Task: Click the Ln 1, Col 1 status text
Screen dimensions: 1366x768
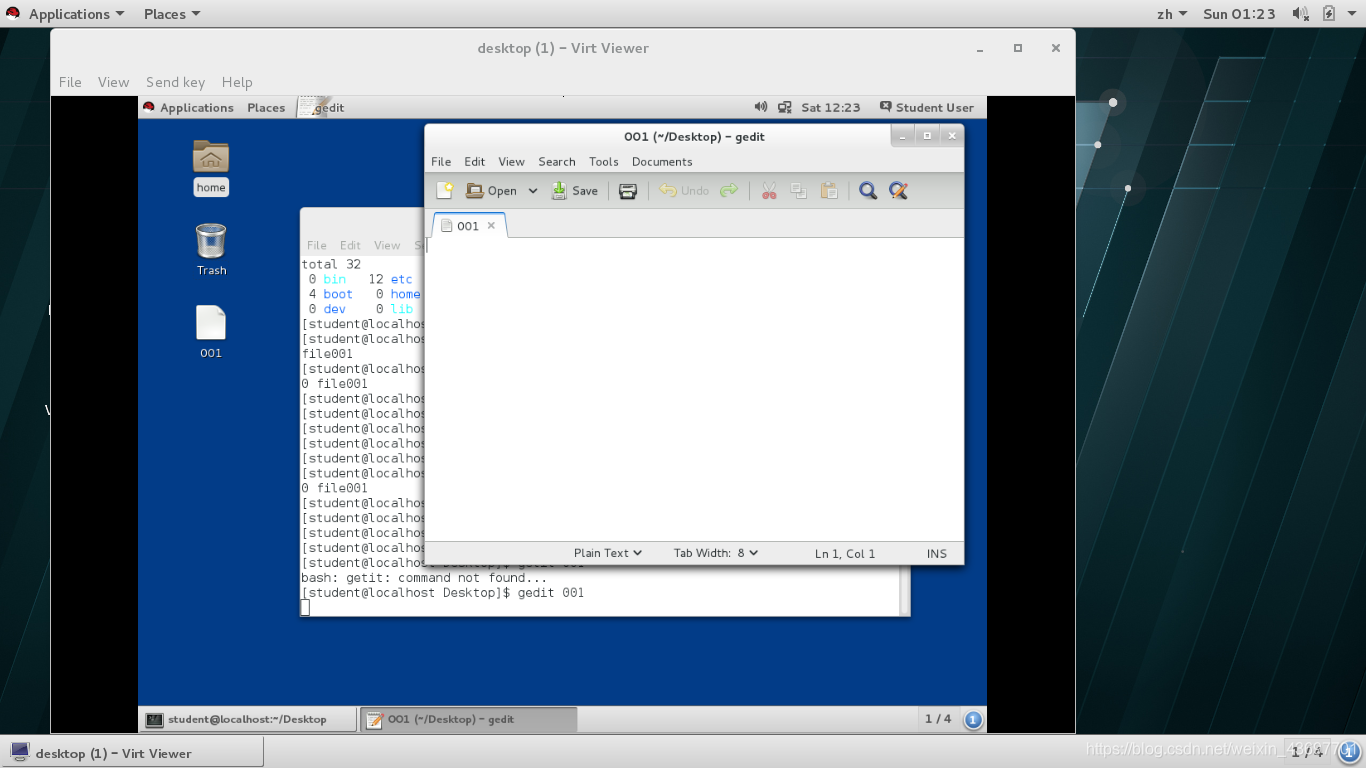Action: coord(845,553)
